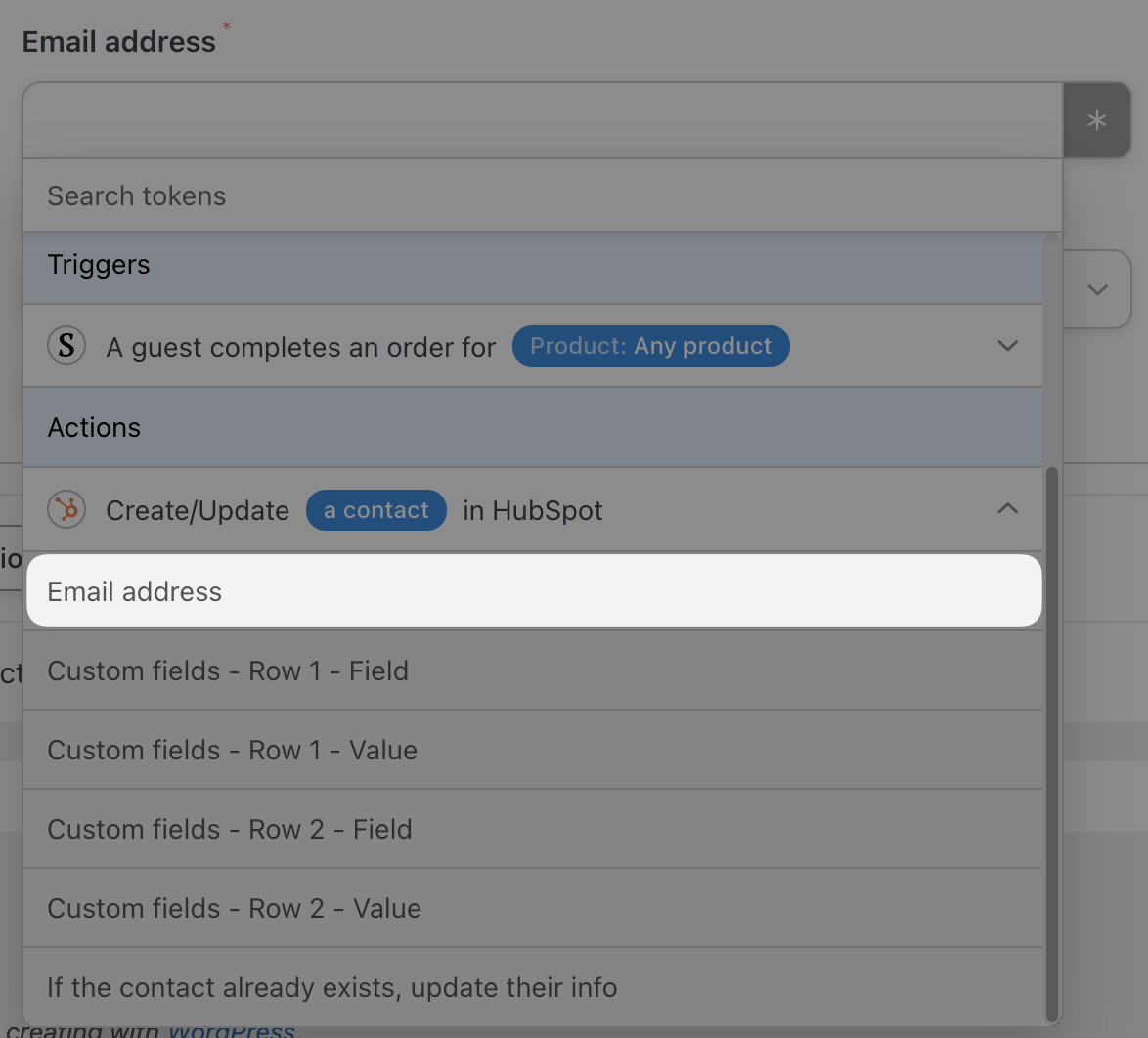1148x1038 pixels.
Task: Choose the Email address token
Action: 535,590
